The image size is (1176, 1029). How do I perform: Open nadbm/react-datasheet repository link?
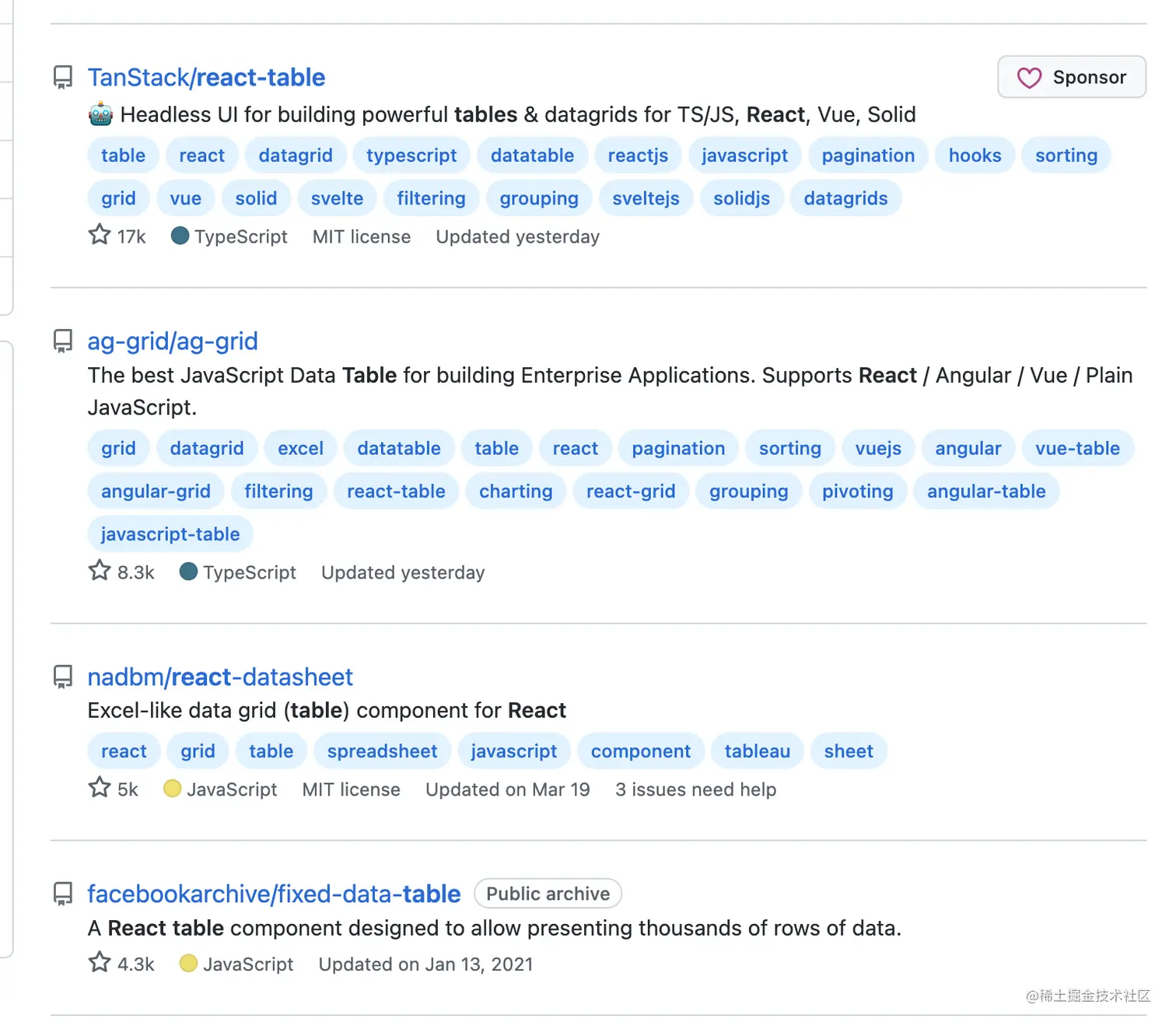coord(220,677)
